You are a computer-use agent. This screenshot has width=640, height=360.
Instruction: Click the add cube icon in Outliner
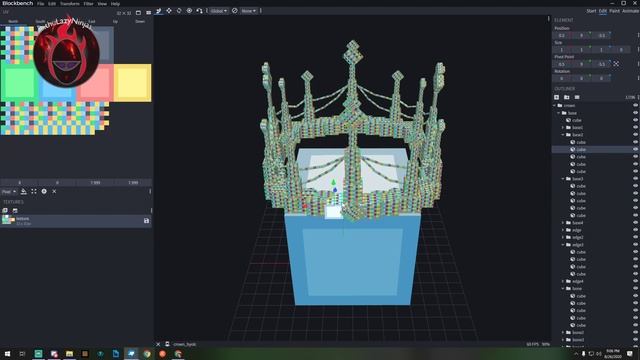click(556, 97)
